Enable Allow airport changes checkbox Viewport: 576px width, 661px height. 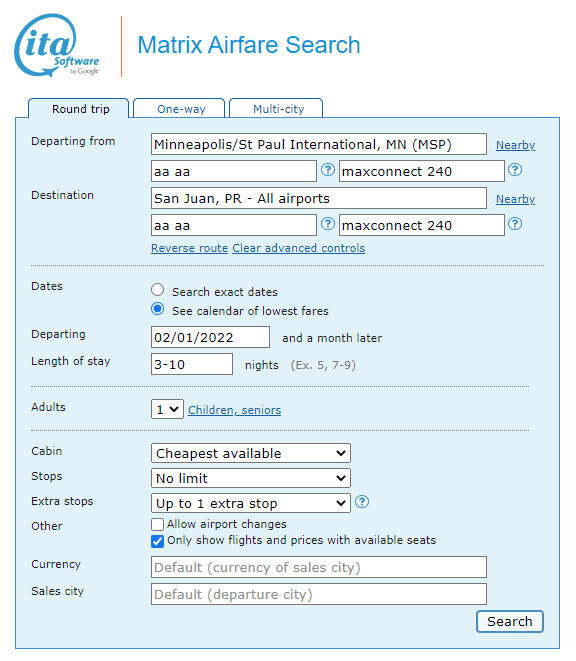(157, 524)
